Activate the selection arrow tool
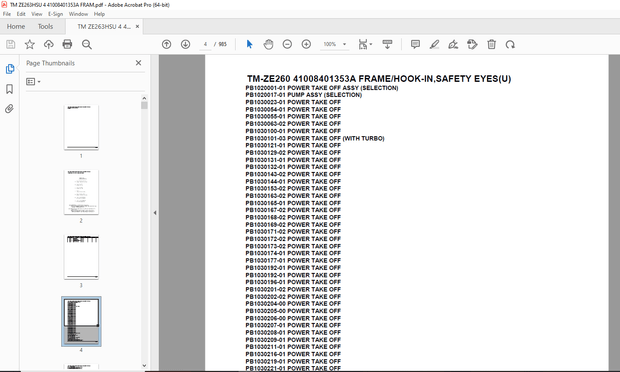This screenshot has width=620, height=372. tap(250, 44)
